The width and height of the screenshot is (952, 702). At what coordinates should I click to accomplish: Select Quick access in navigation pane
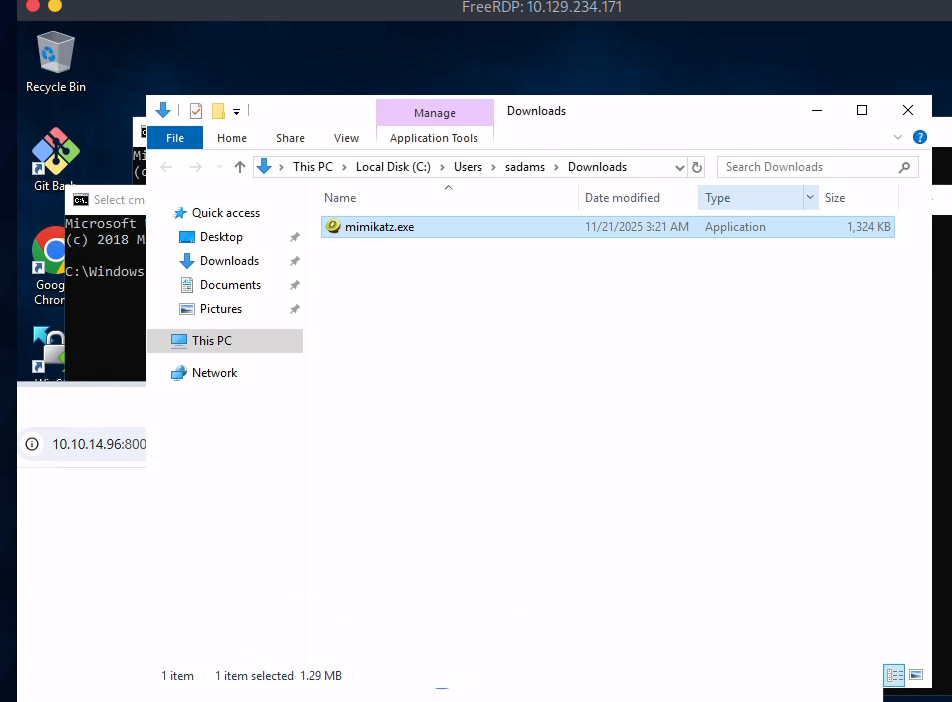pyautogui.click(x=225, y=213)
